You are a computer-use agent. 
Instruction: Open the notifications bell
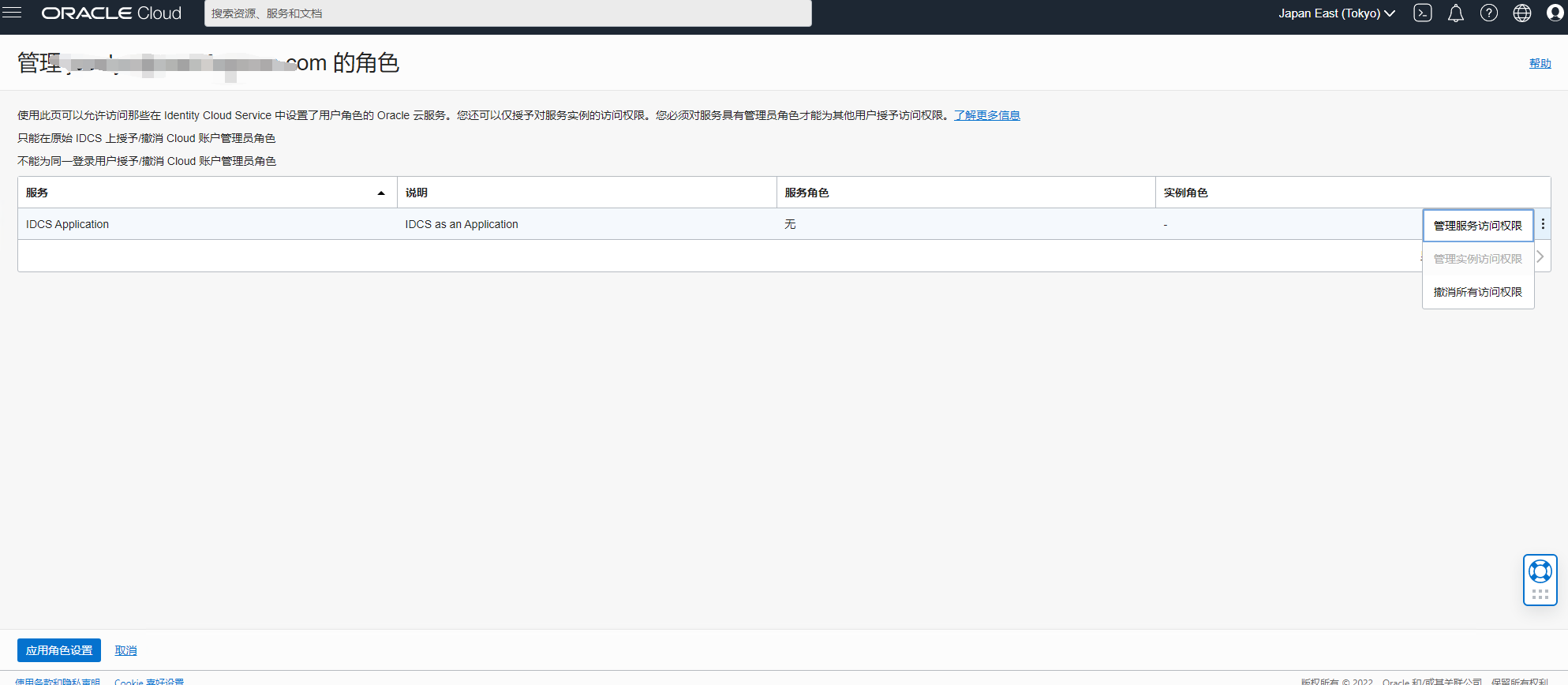pyautogui.click(x=1456, y=13)
